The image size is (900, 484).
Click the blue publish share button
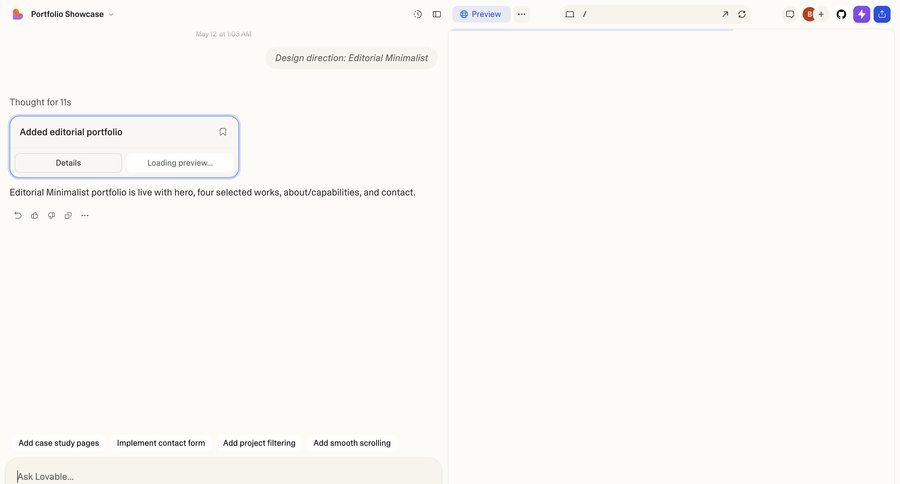point(882,14)
